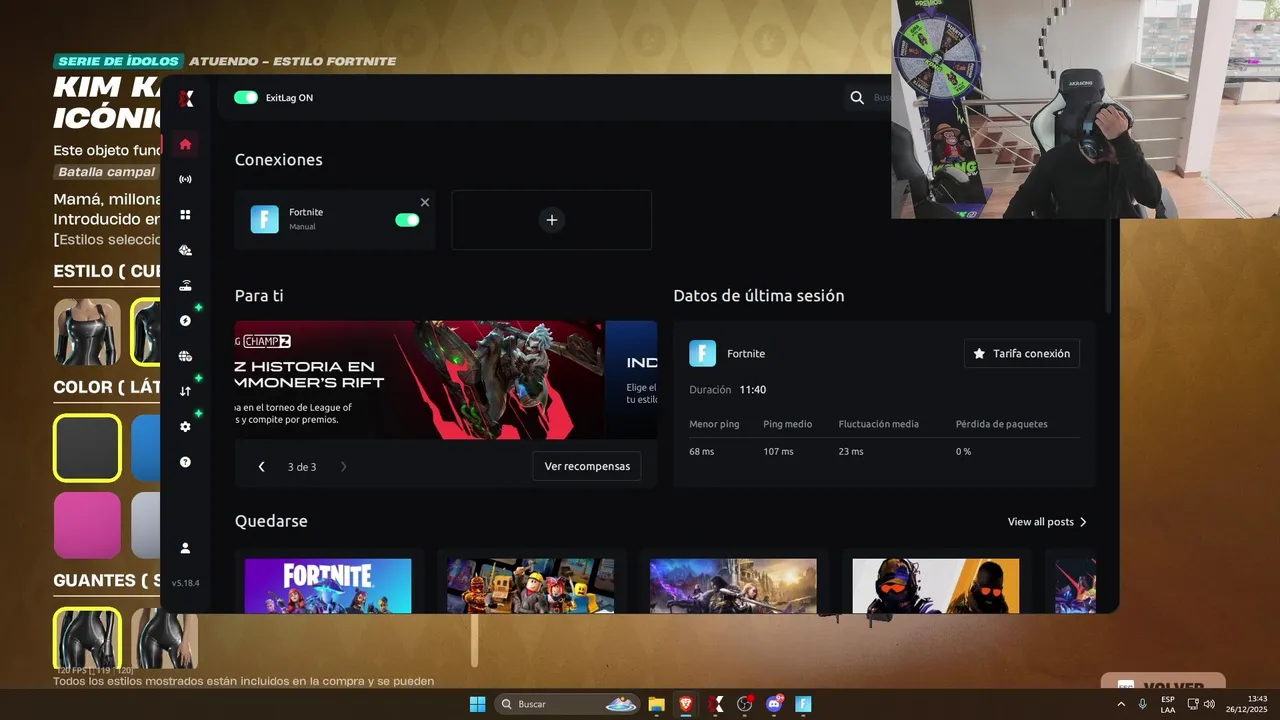Image resolution: width=1280 pixels, height=720 pixels.
Task: Open the apps grid icon in sidebar
Action: coord(185,215)
